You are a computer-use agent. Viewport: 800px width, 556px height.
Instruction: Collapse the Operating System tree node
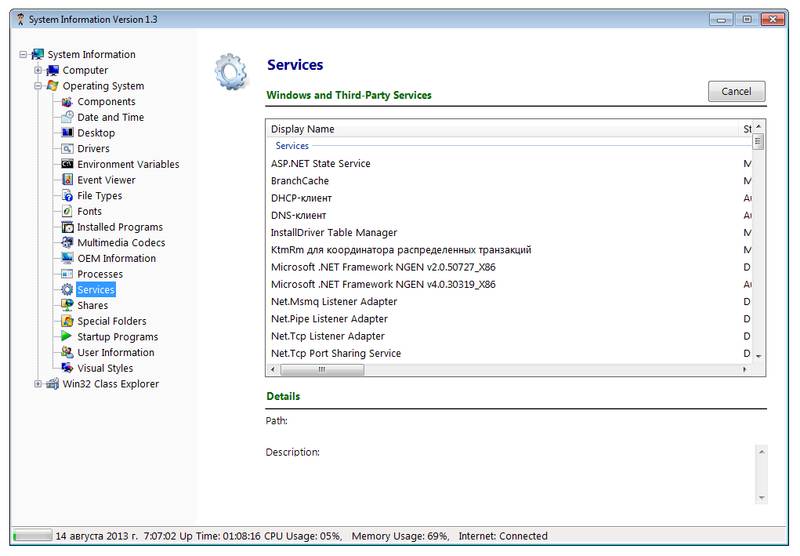pyautogui.click(x=38, y=86)
